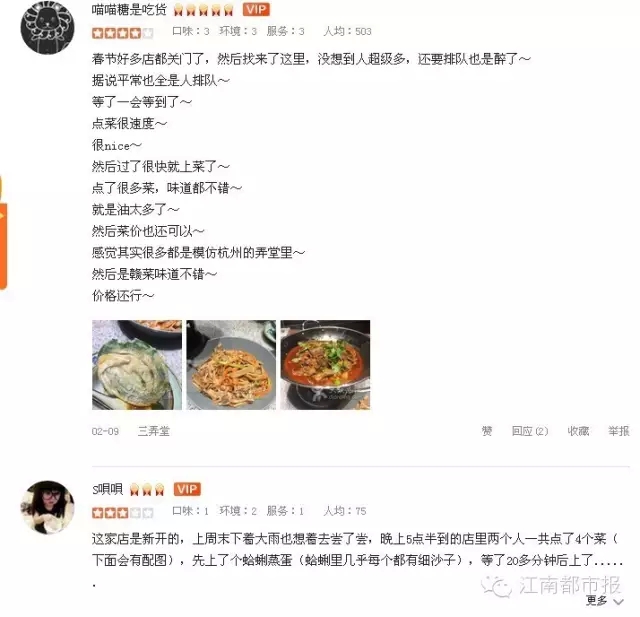The width and height of the screenshot is (640, 617).
Task: Open S呗呗's profile avatar photo
Action: pos(47,507)
